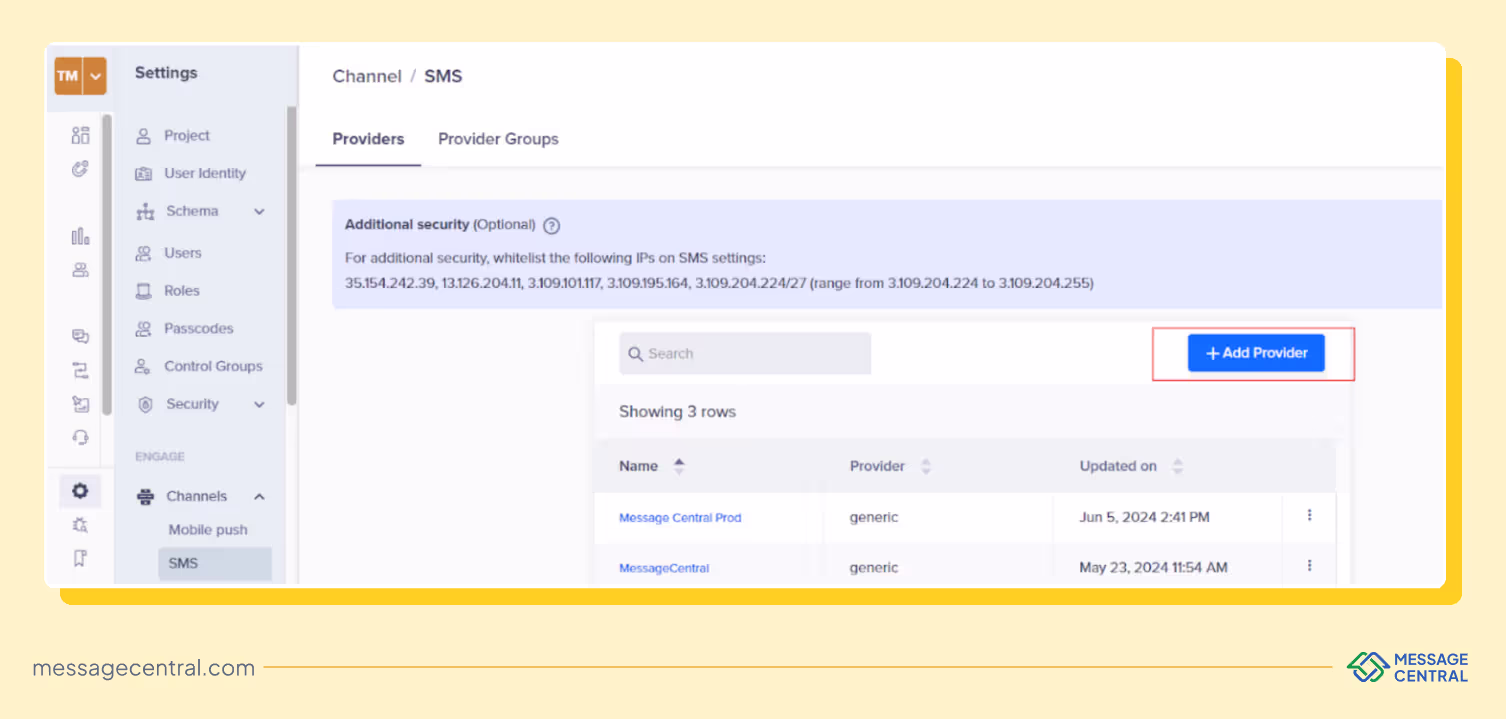Click the Channels printer icon
Image resolution: width=1506 pixels, height=719 pixels.
pos(146,497)
